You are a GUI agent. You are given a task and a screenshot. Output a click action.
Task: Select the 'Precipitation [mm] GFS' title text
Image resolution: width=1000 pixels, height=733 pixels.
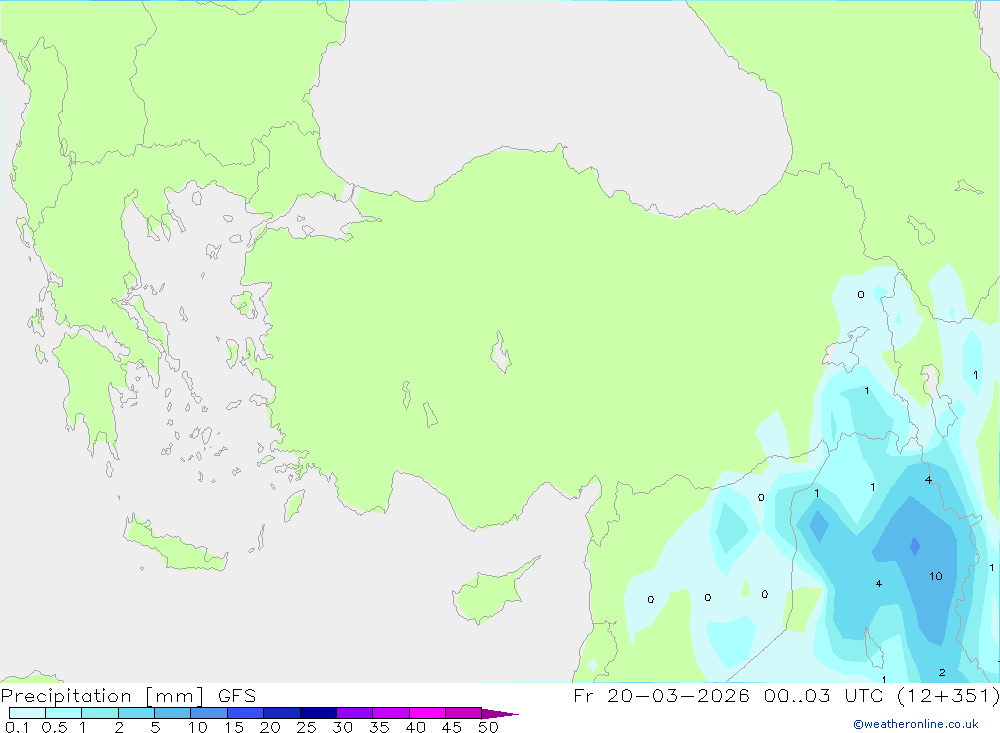coord(128,696)
